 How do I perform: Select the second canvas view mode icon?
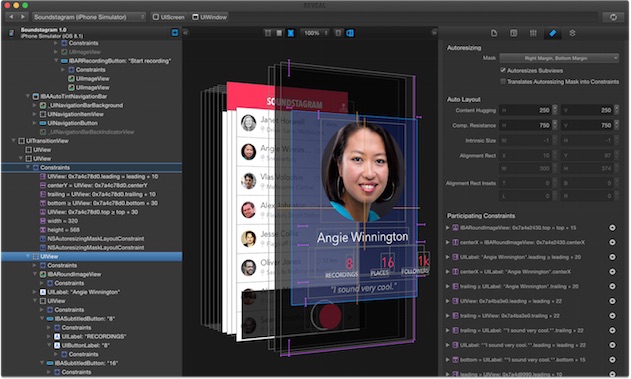tap(279, 33)
